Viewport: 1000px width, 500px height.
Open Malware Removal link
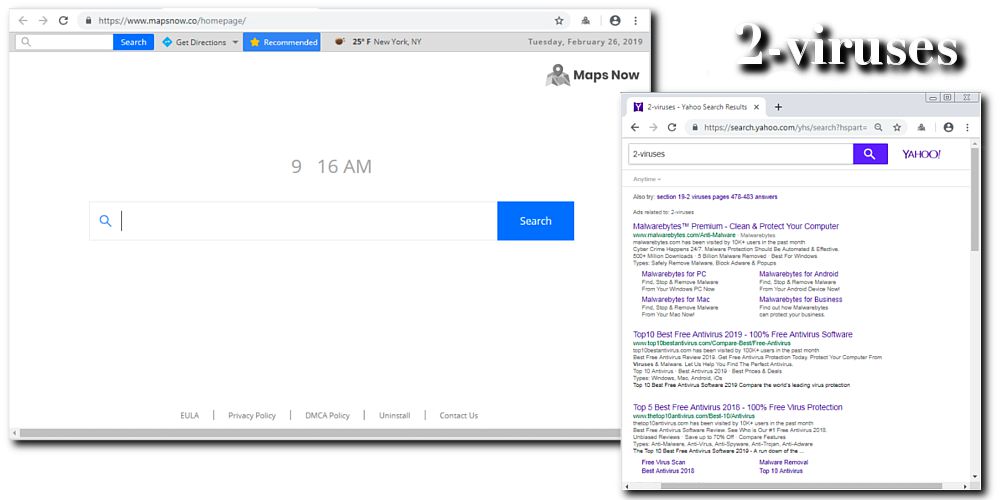[x=783, y=462]
